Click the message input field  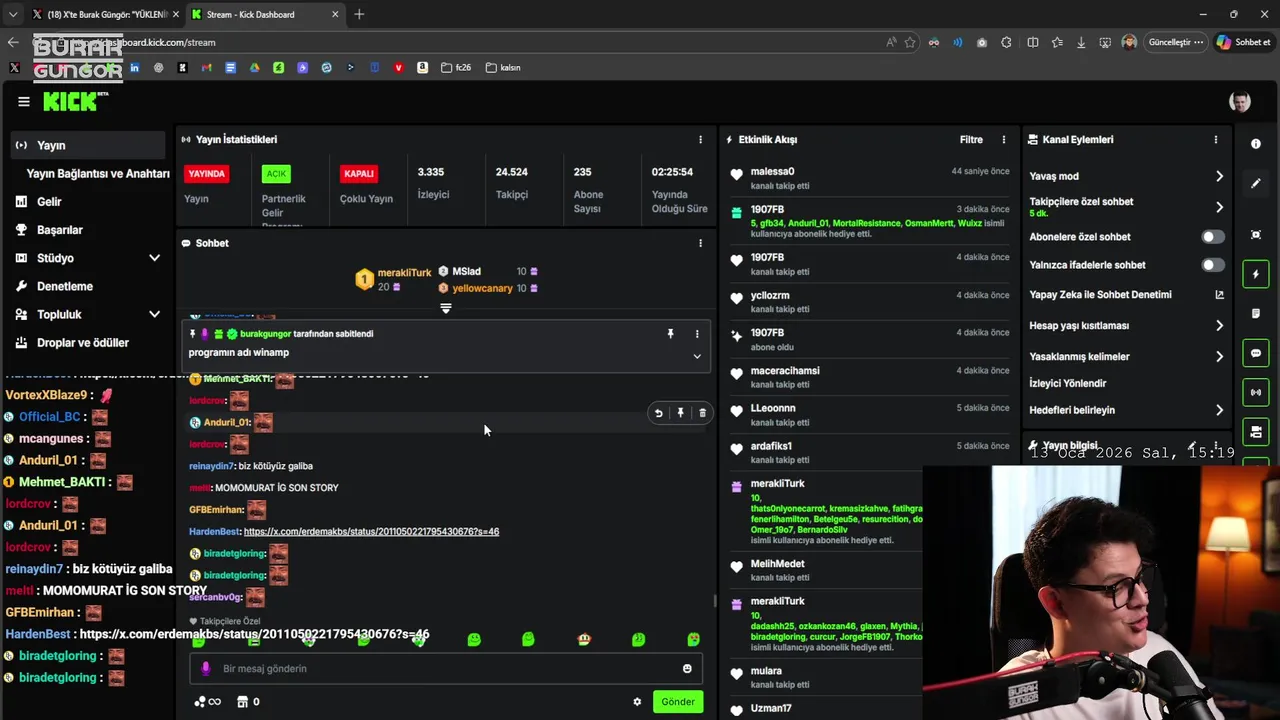446,669
